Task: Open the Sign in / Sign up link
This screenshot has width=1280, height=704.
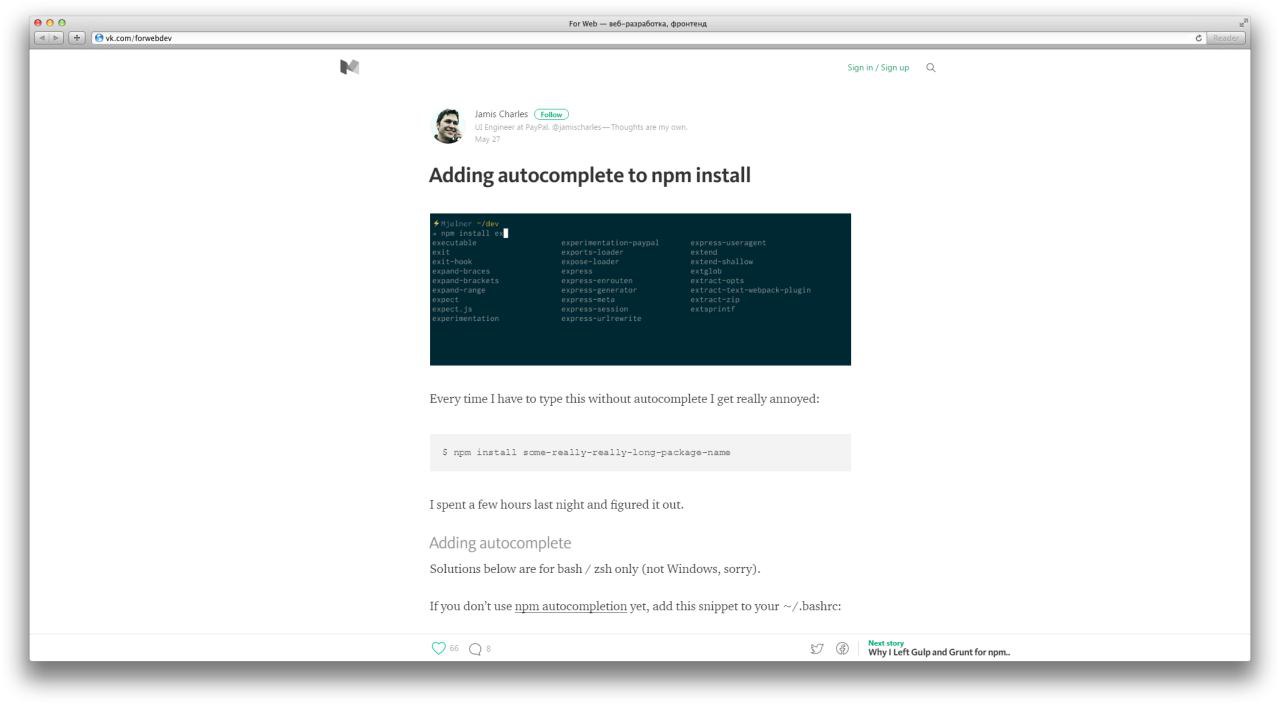Action: point(878,67)
